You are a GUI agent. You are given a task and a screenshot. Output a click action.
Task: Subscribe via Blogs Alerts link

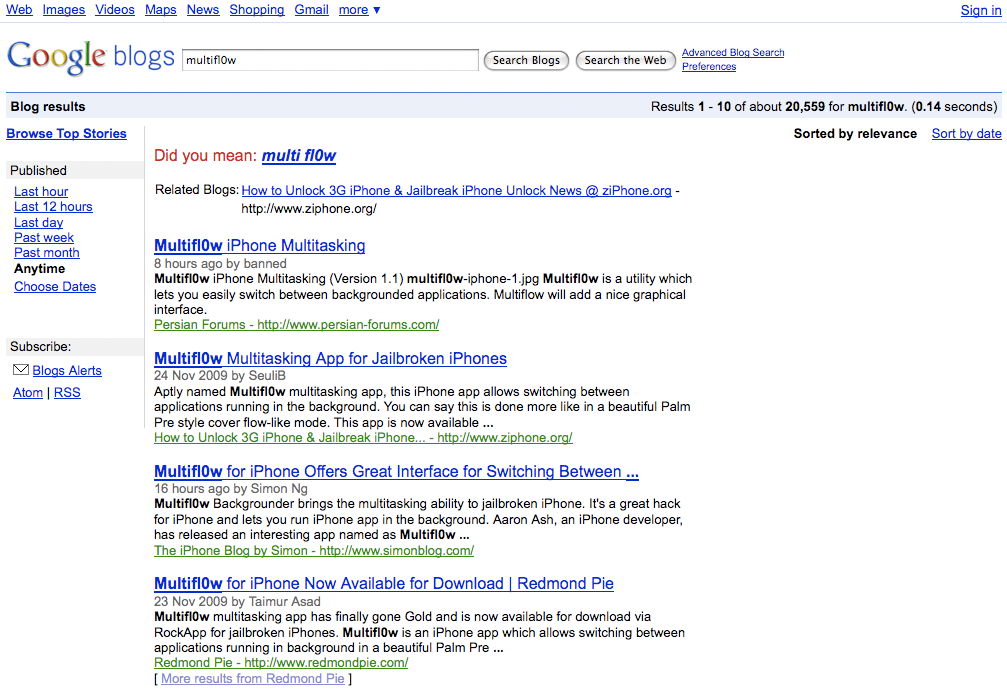pyautogui.click(x=67, y=370)
